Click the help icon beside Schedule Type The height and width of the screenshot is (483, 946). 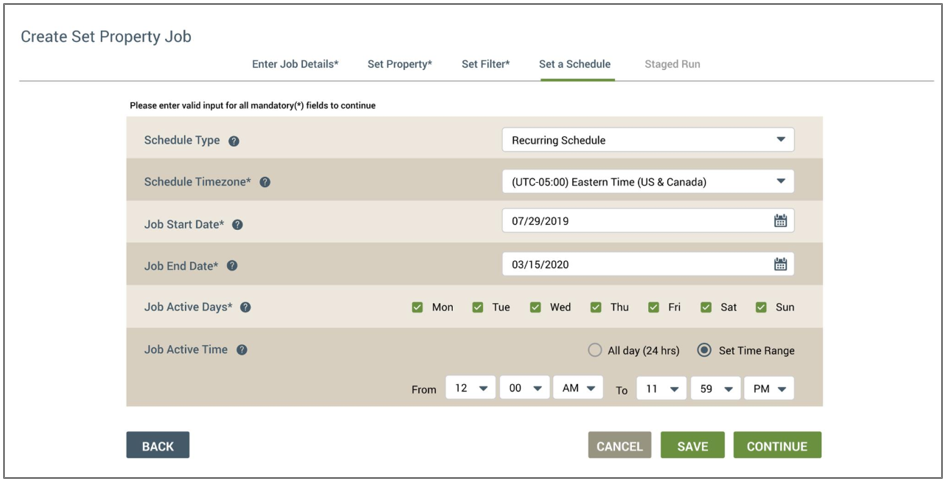[x=233, y=141]
